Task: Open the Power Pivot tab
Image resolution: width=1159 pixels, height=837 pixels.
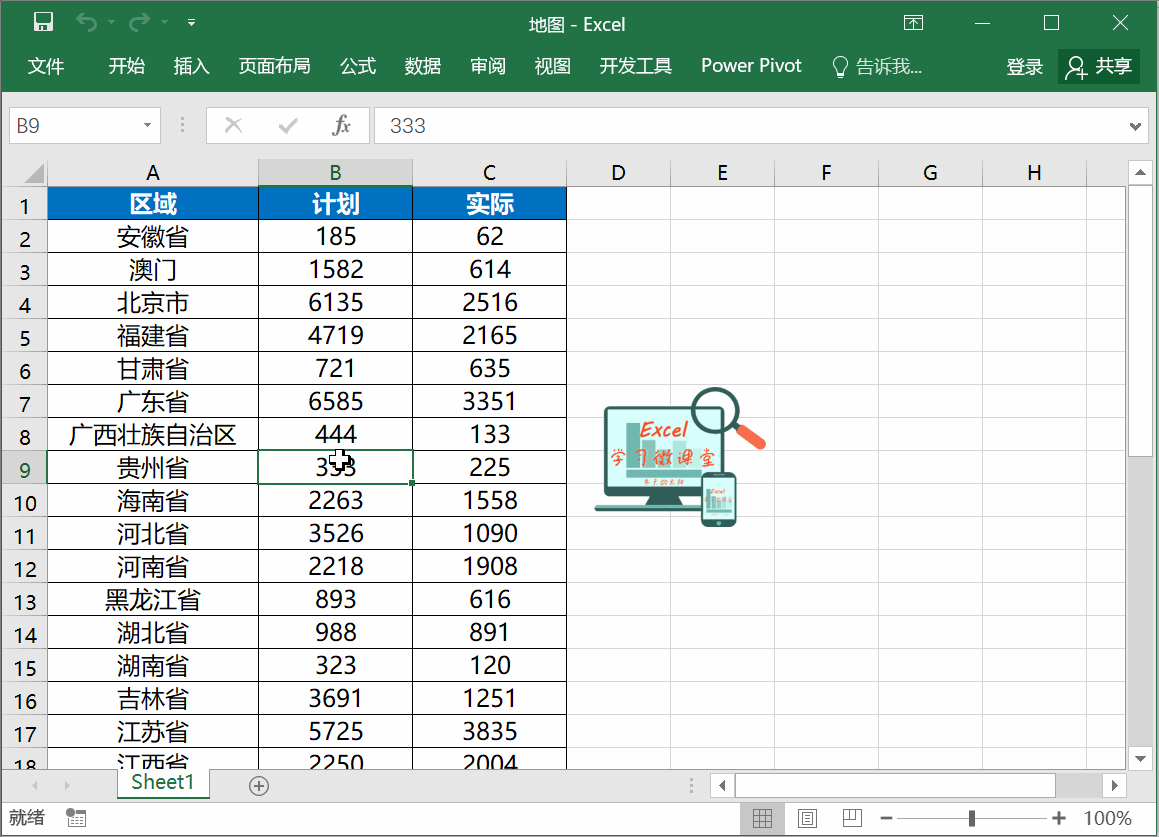Action: [751, 67]
